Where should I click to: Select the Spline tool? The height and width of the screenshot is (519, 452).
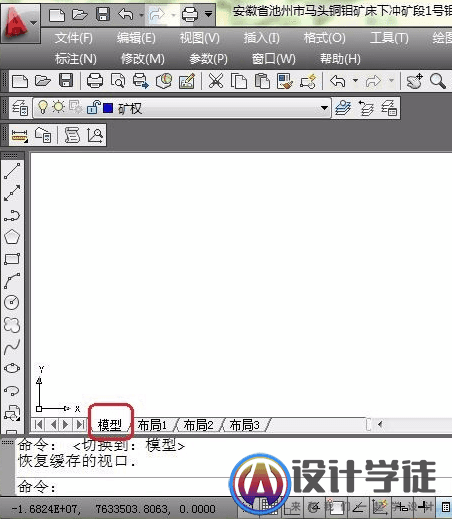(12, 347)
